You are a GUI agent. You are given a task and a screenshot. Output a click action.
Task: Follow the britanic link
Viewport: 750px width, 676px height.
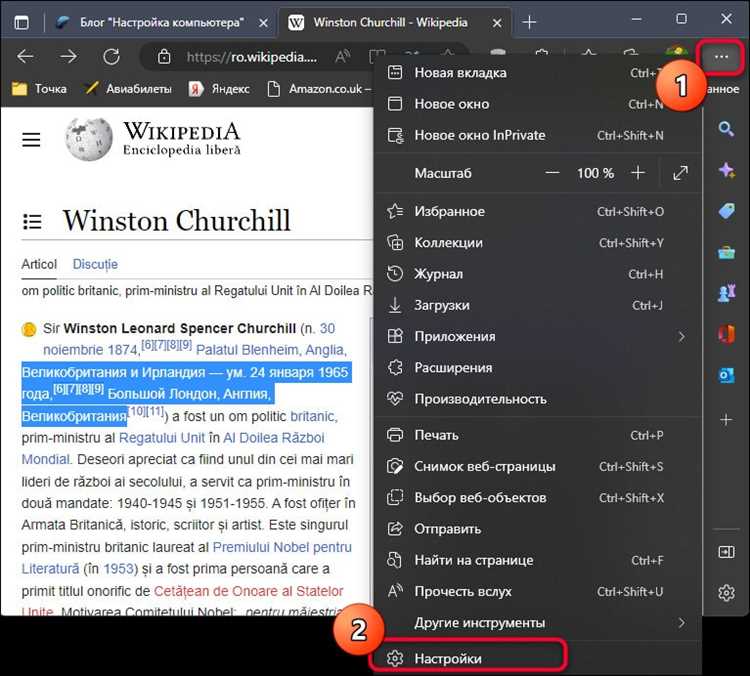coord(314,416)
